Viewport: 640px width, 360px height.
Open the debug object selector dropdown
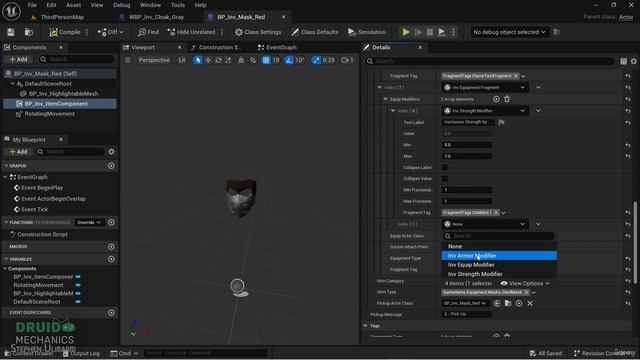point(509,32)
